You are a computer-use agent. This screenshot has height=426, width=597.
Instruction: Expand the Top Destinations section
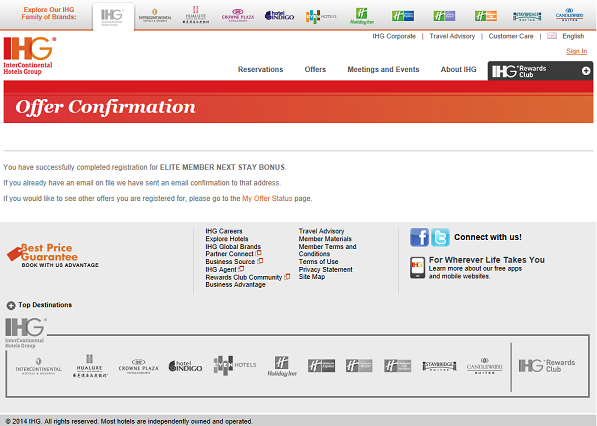pos(39,305)
